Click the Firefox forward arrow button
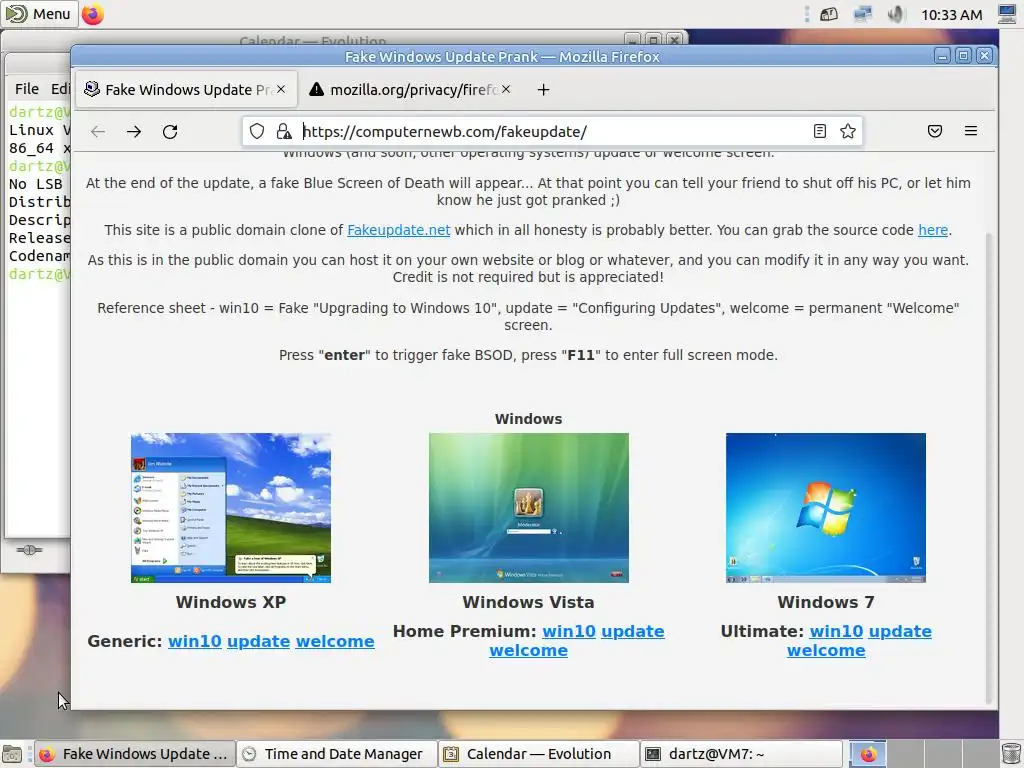This screenshot has width=1024, height=768. click(x=134, y=132)
